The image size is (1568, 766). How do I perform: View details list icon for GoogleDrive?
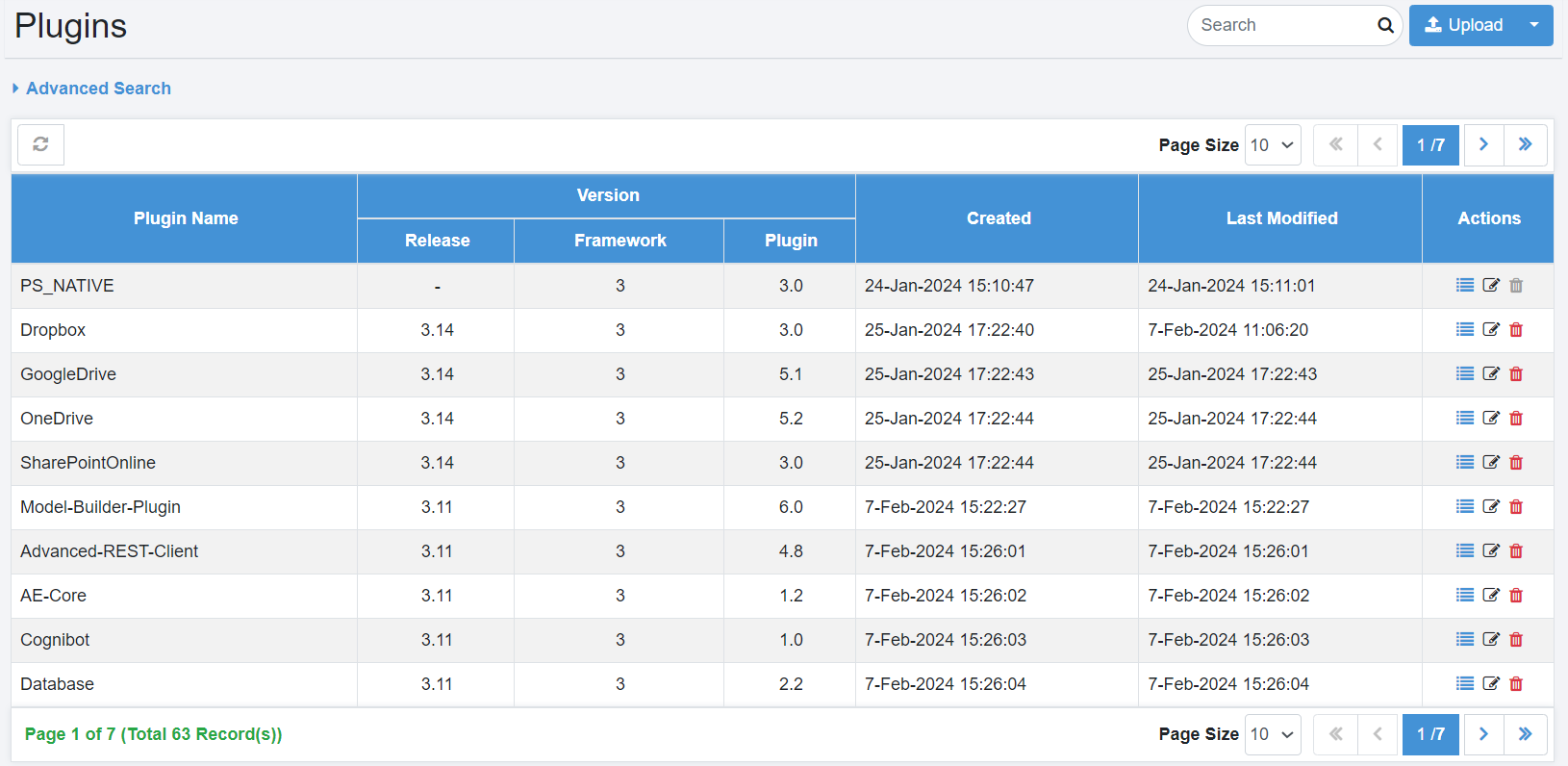pyautogui.click(x=1465, y=373)
